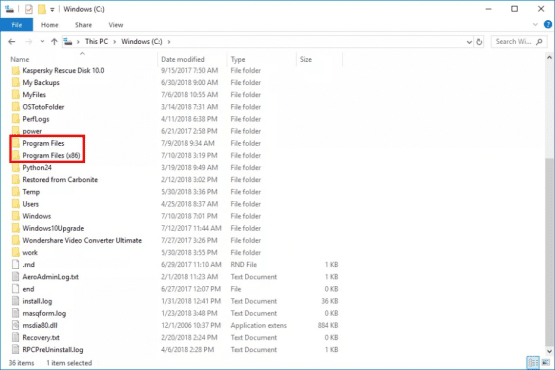The image size is (555, 370).
Task: Go up one folder level
Action: coord(54,42)
